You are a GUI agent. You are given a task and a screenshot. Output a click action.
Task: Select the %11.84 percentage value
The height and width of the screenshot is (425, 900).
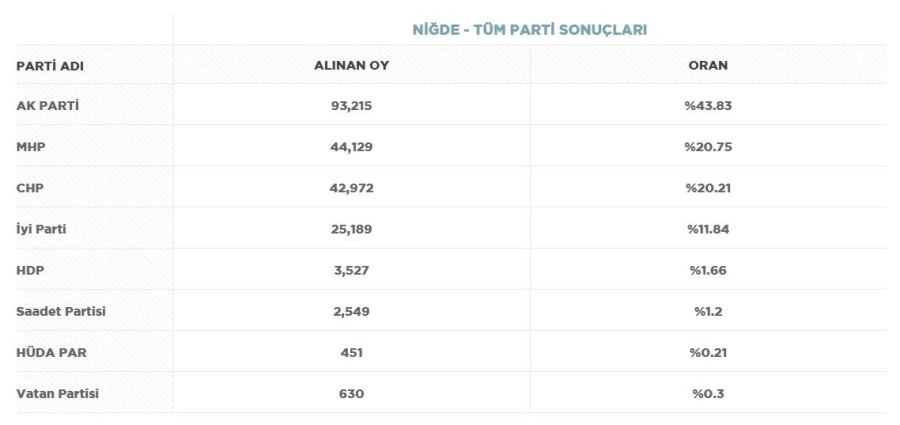(708, 229)
